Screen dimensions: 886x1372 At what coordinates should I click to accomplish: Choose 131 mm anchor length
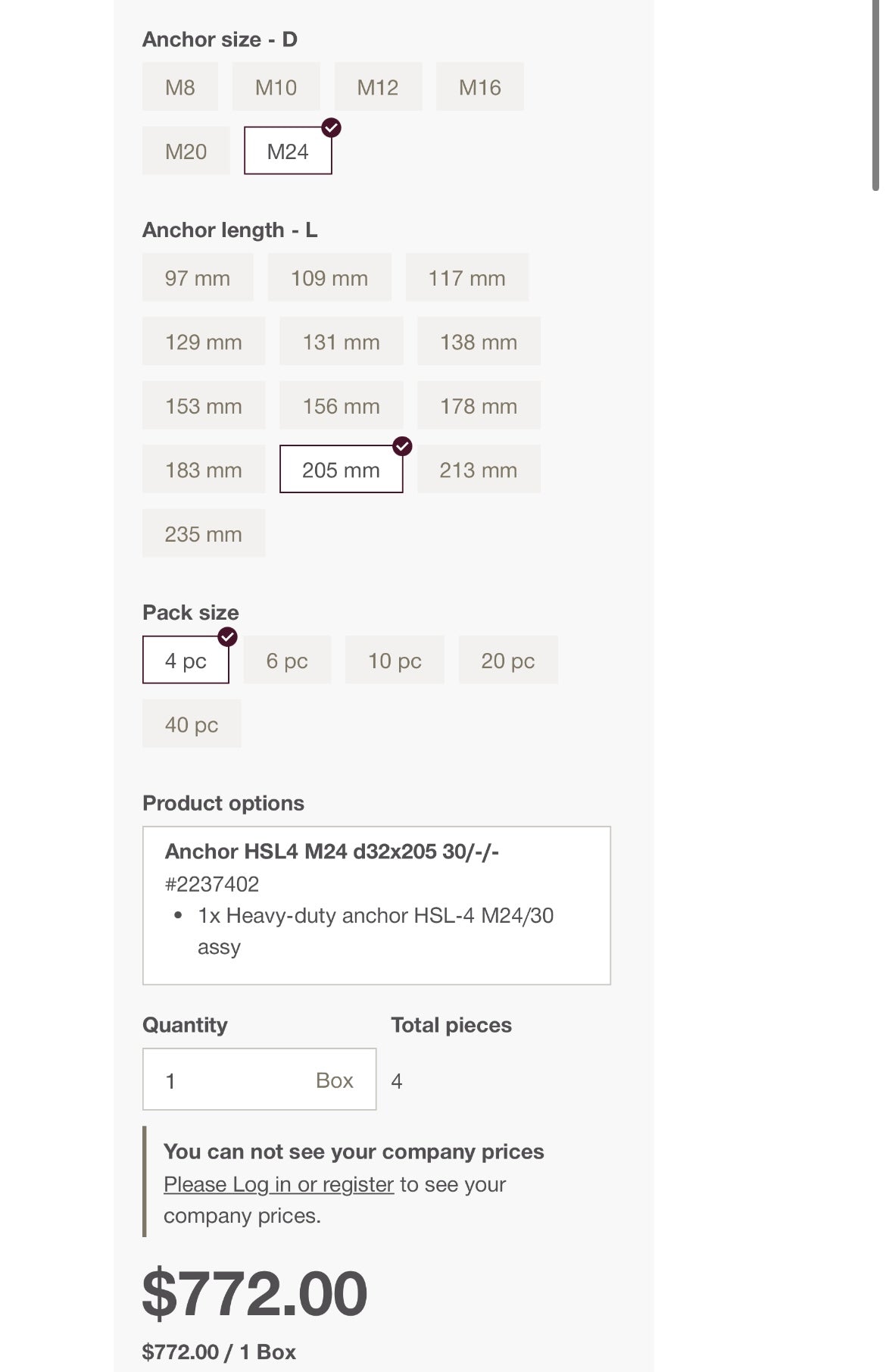(x=341, y=342)
